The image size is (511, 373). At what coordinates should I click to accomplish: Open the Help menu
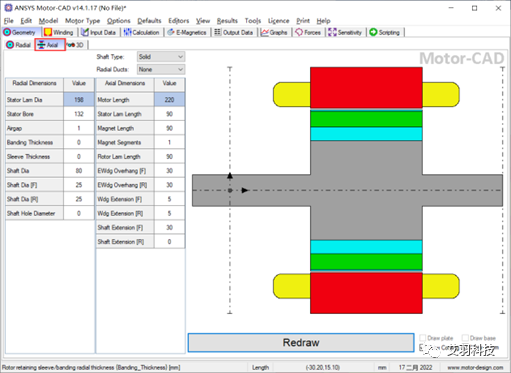click(x=323, y=21)
